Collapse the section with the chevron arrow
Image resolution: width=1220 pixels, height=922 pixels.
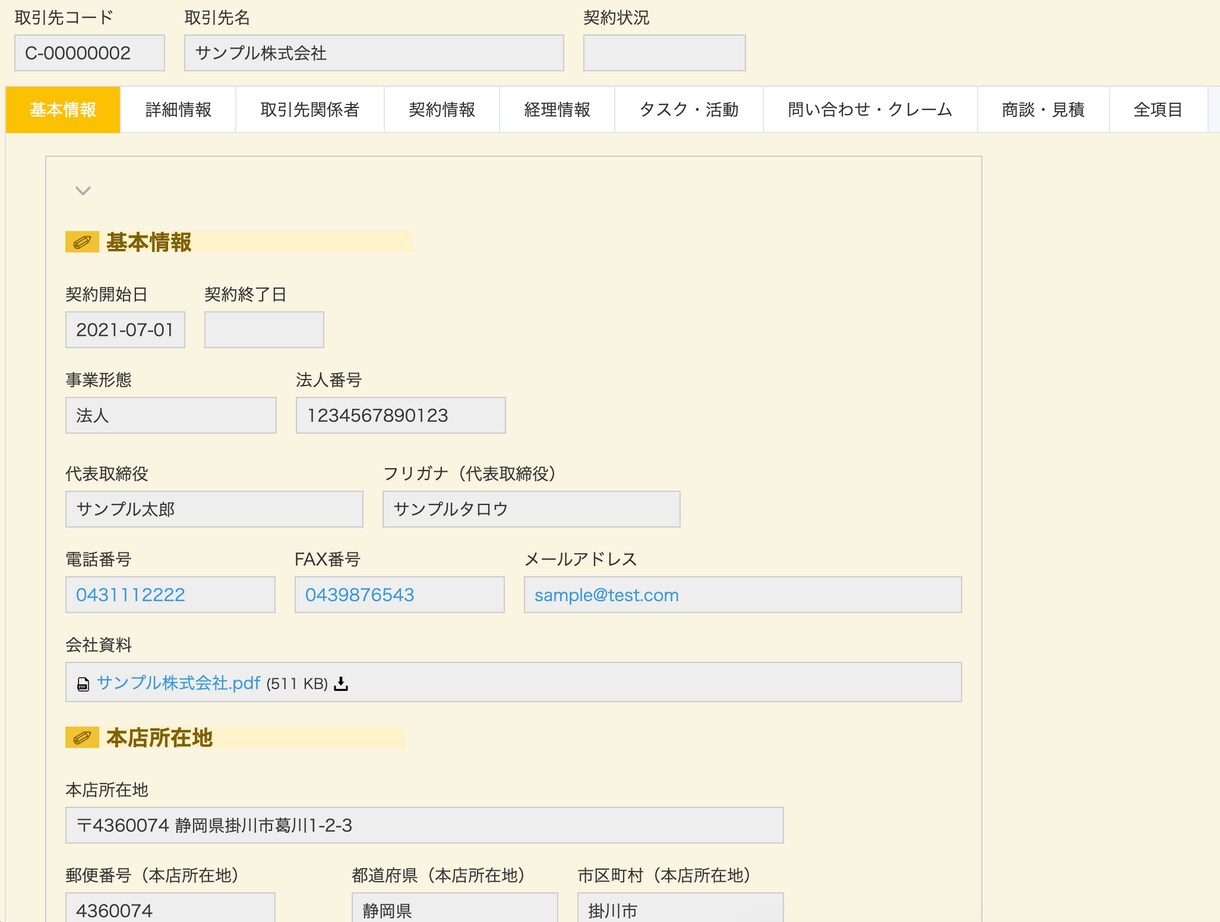83,191
